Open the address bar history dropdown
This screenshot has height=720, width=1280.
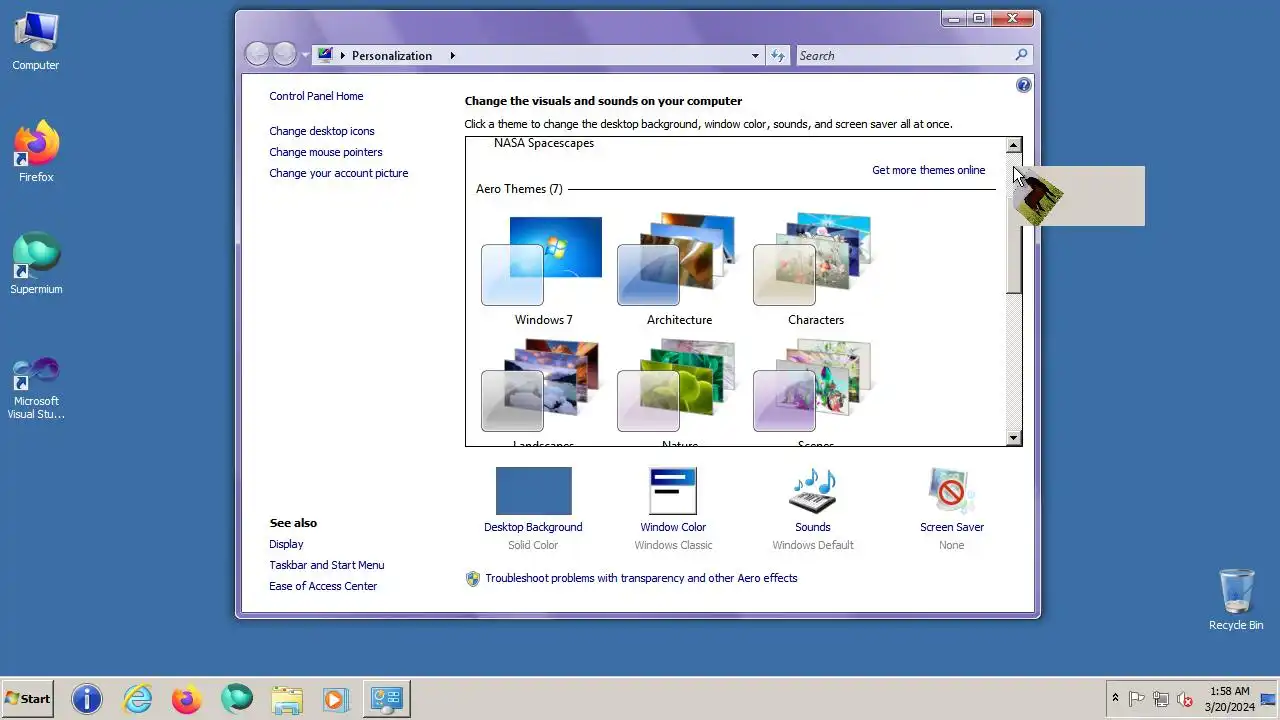point(755,56)
